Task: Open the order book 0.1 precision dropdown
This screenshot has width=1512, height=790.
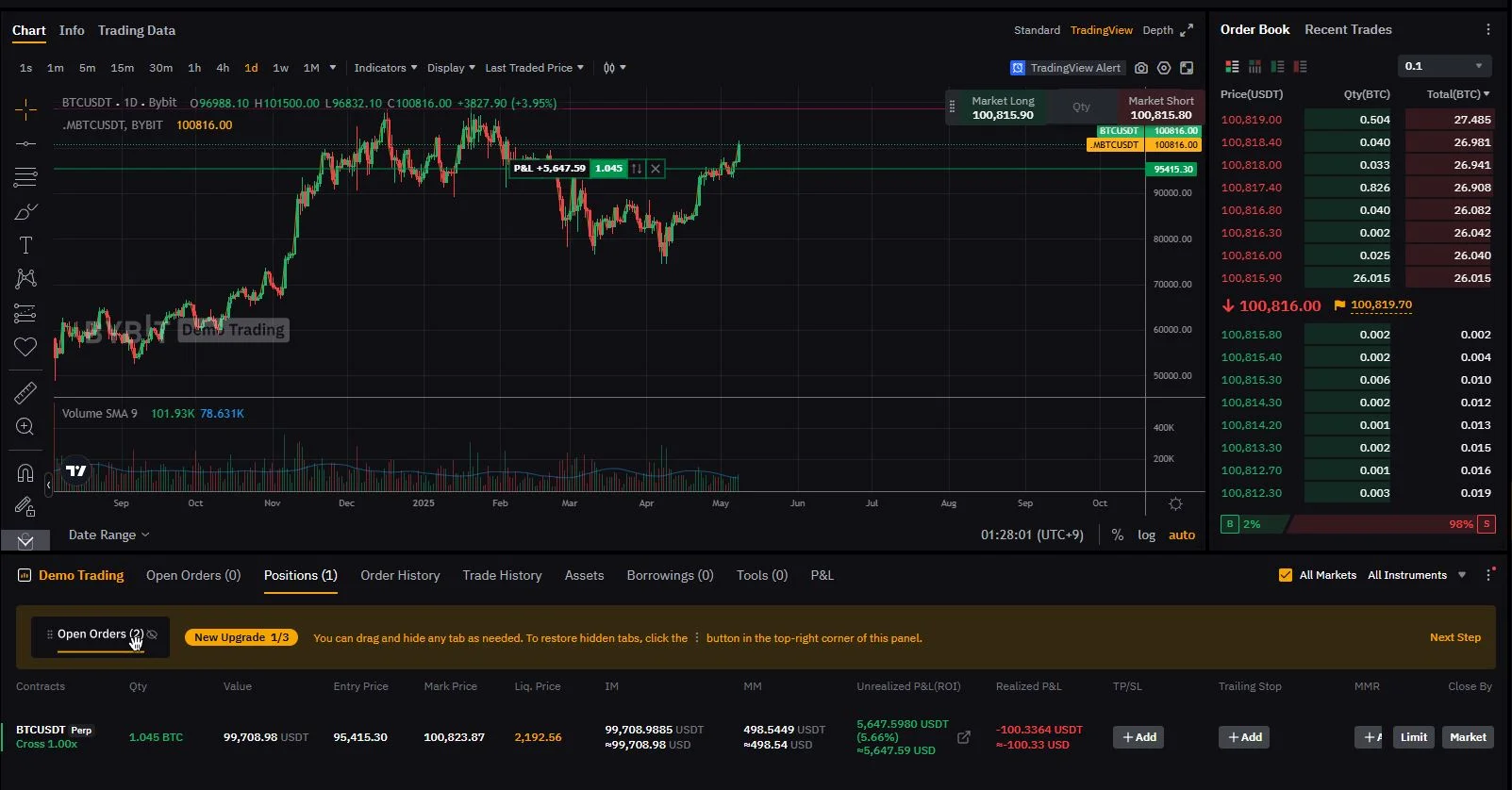Action: (x=1445, y=66)
